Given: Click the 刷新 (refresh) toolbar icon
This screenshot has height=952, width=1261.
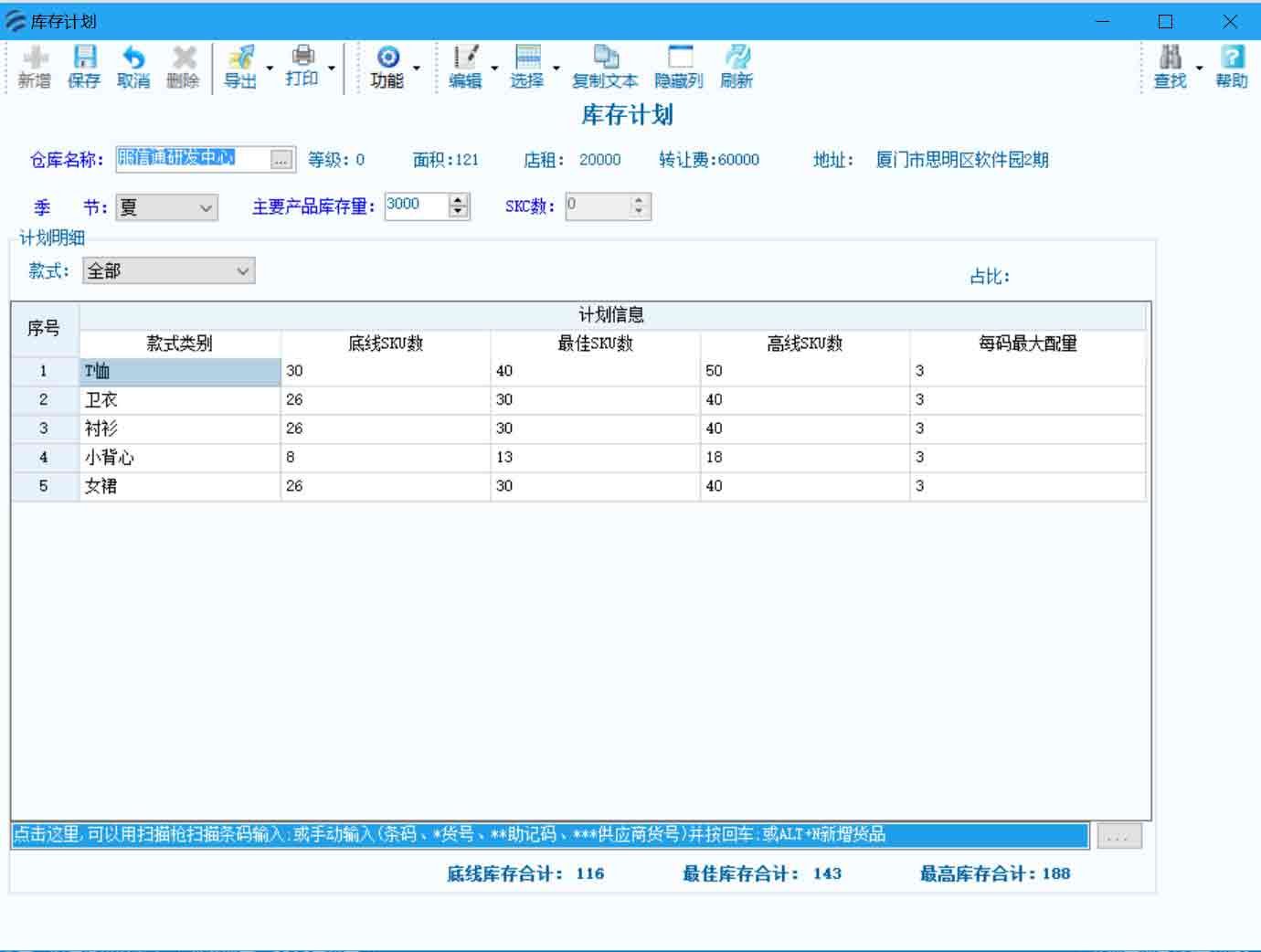Looking at the screenshot, I should click(x=736, y=67).
